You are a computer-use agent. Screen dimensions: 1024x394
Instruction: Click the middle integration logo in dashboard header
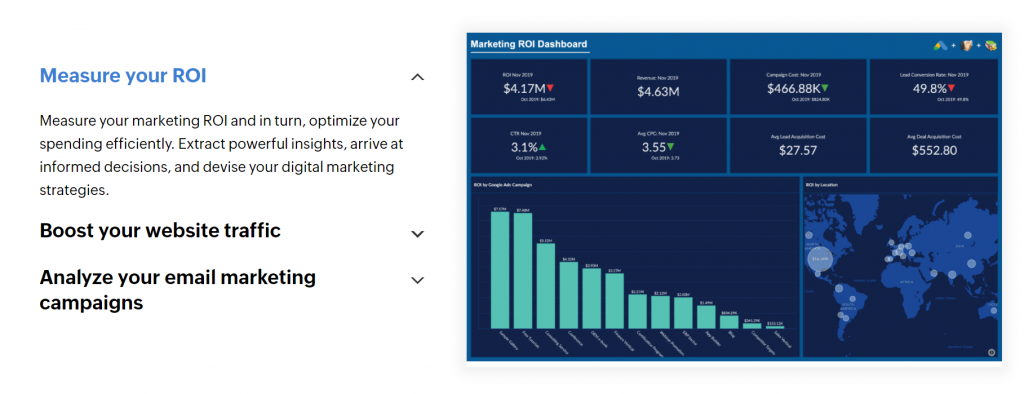(968, 45)
